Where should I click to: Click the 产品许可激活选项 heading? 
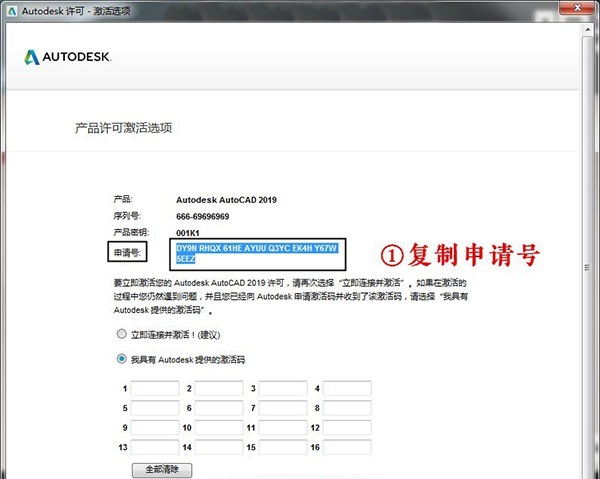point(123,128)
